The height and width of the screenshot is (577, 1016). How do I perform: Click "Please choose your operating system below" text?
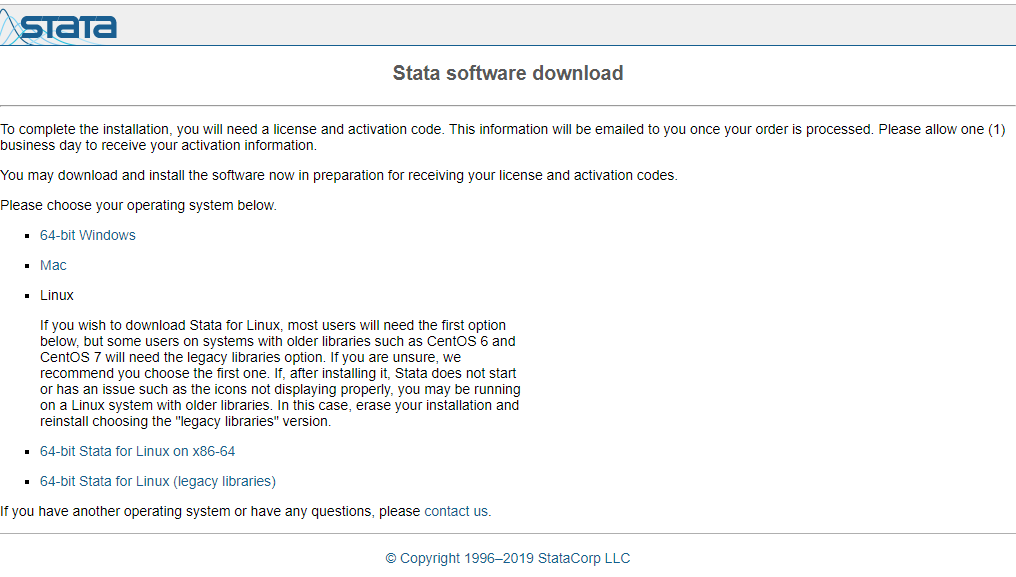pos(138,205)
